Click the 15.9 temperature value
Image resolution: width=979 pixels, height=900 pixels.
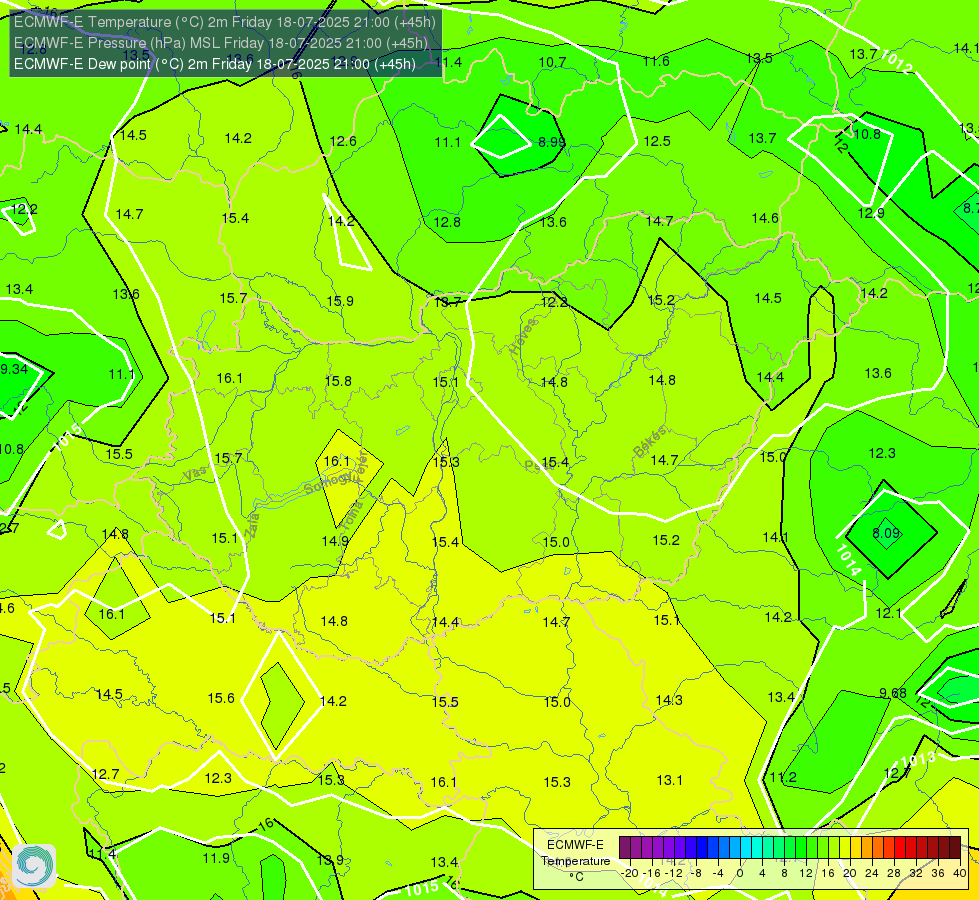coord(340,301)
